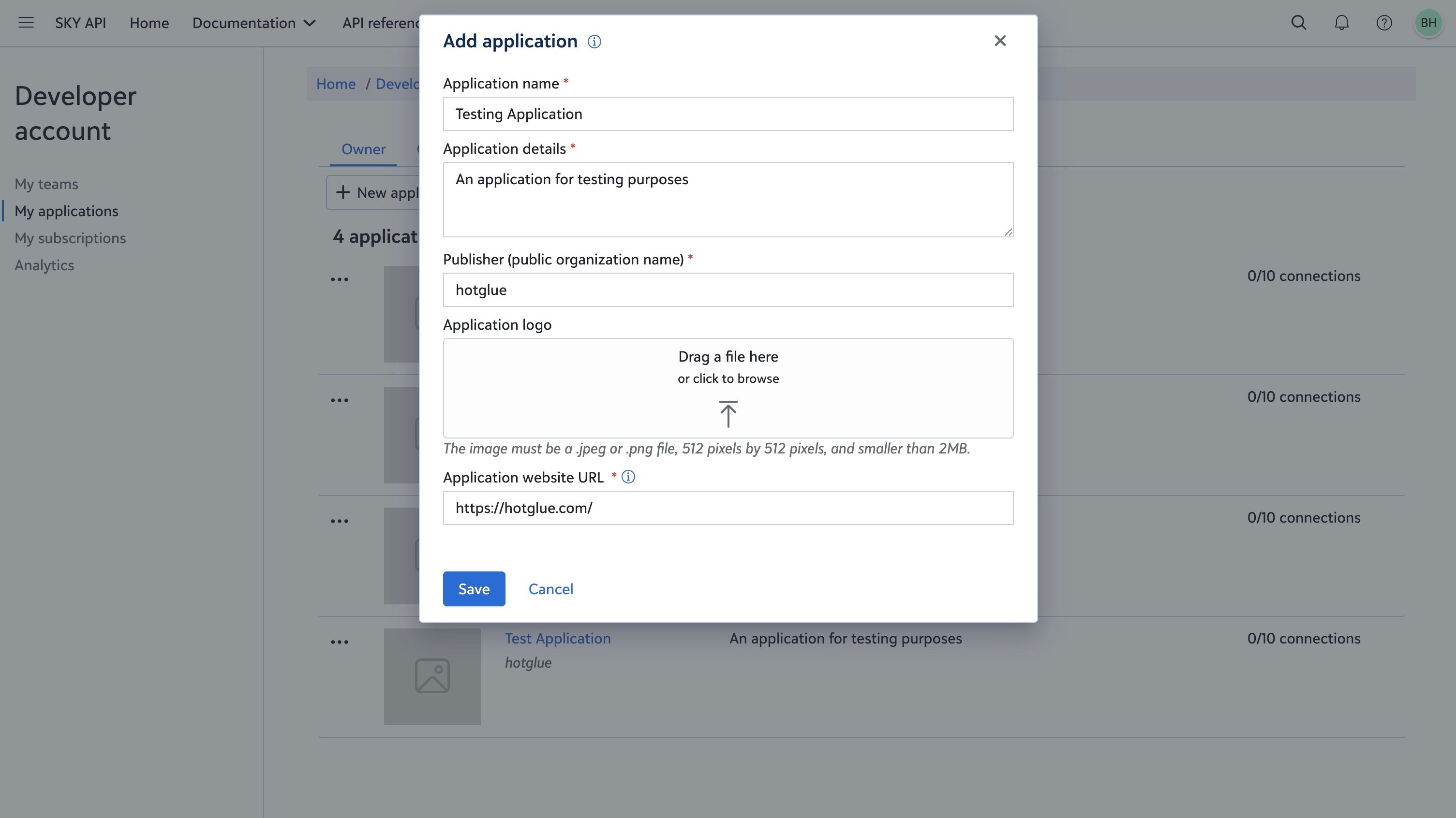This screenshot has height=818, width=1456.
Task: Click the Home breadcrumb link
Action: [336, 84]
